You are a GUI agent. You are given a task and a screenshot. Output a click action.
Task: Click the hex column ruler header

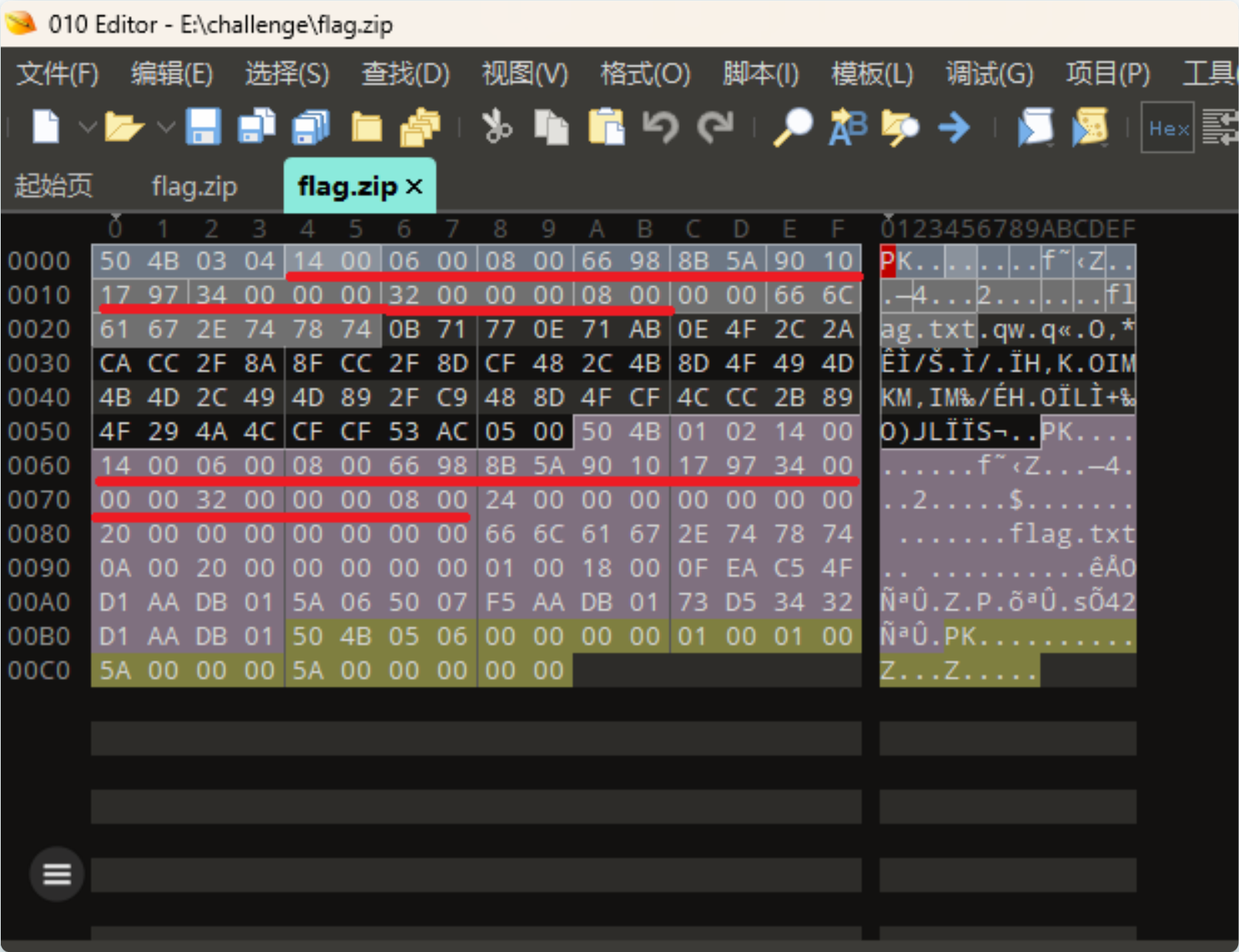tap(476, 228)
